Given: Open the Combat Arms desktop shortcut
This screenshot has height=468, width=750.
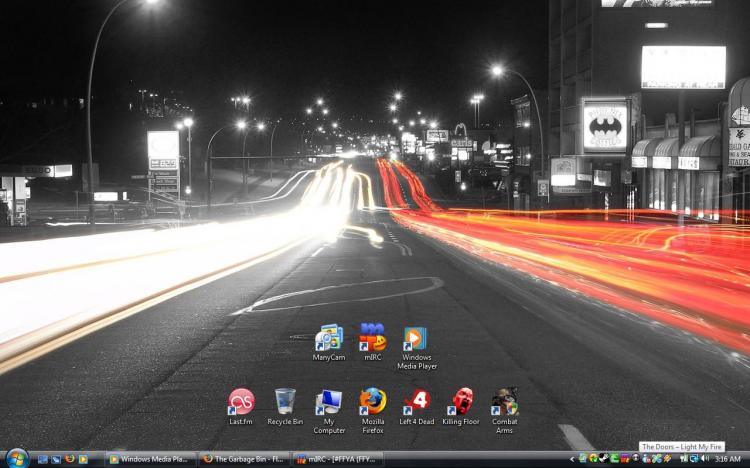Looking at the screenshot, I should pos(505,402).
